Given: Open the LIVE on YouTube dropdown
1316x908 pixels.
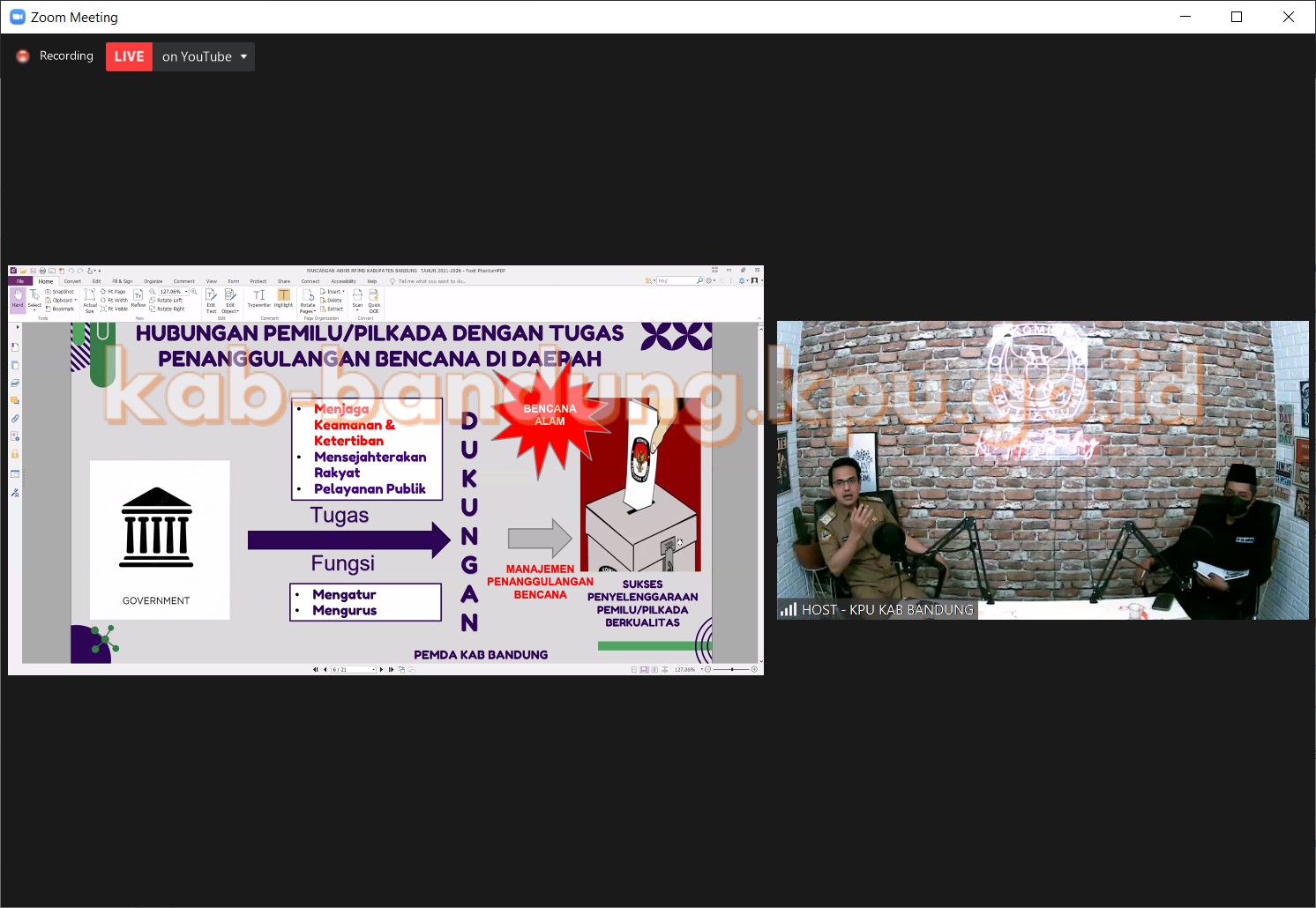Looking at the screenshot, I should (x=243, y=56).
